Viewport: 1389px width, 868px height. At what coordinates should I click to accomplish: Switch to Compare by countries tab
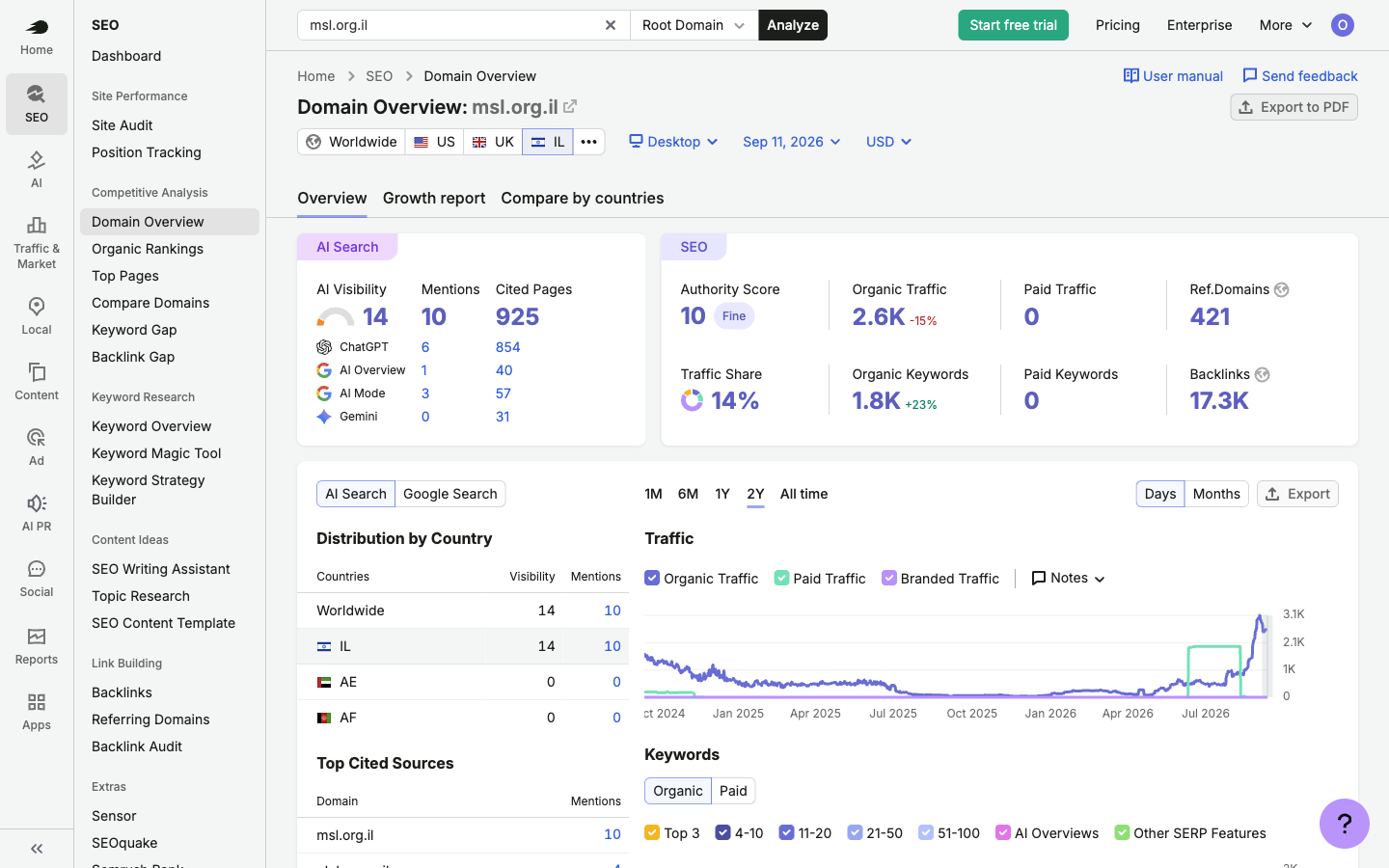coord(583,198)
